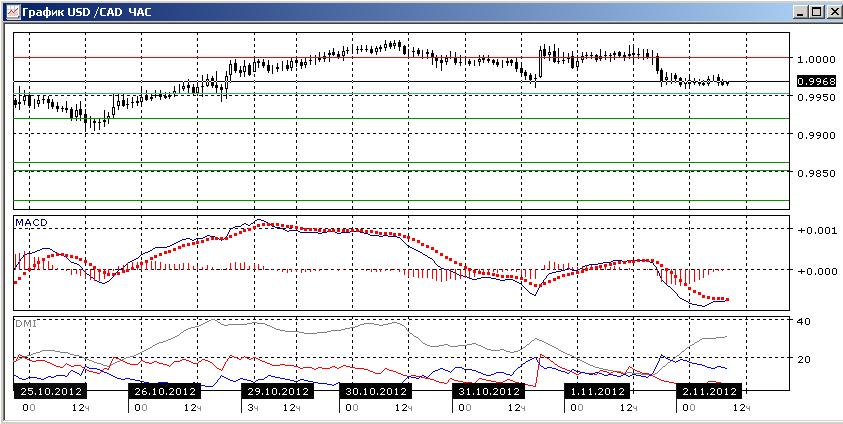
Task: Click the 0.9900 price axis label
Action: (x=816, y=135)
